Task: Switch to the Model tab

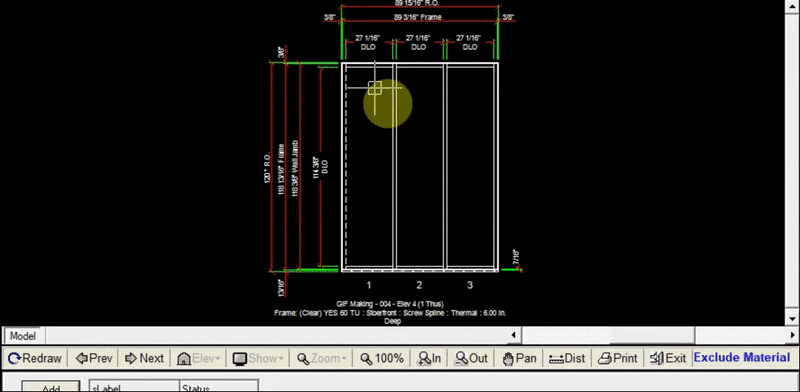Action: (x=23, y=336)
